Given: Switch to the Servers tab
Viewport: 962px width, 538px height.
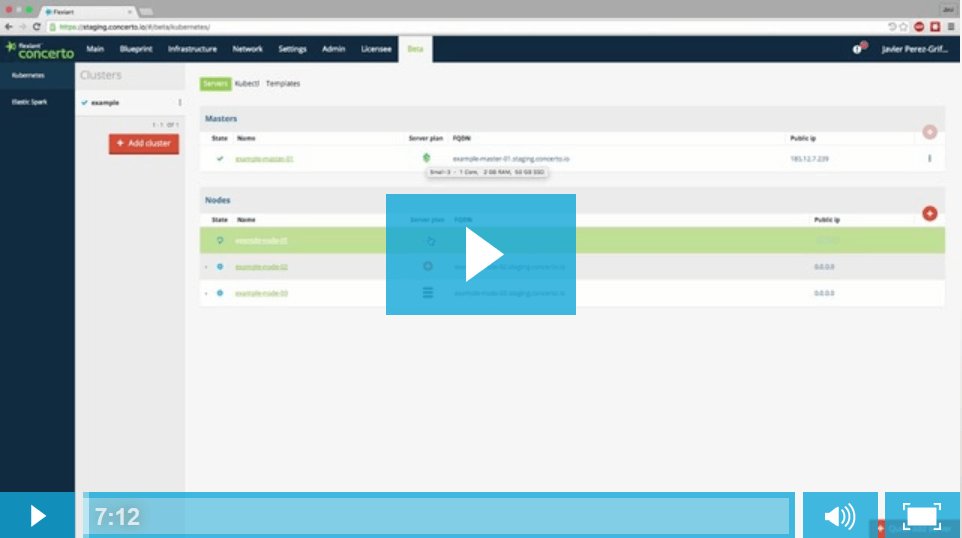Looking at the screenshot, I should tap(215, 83).
